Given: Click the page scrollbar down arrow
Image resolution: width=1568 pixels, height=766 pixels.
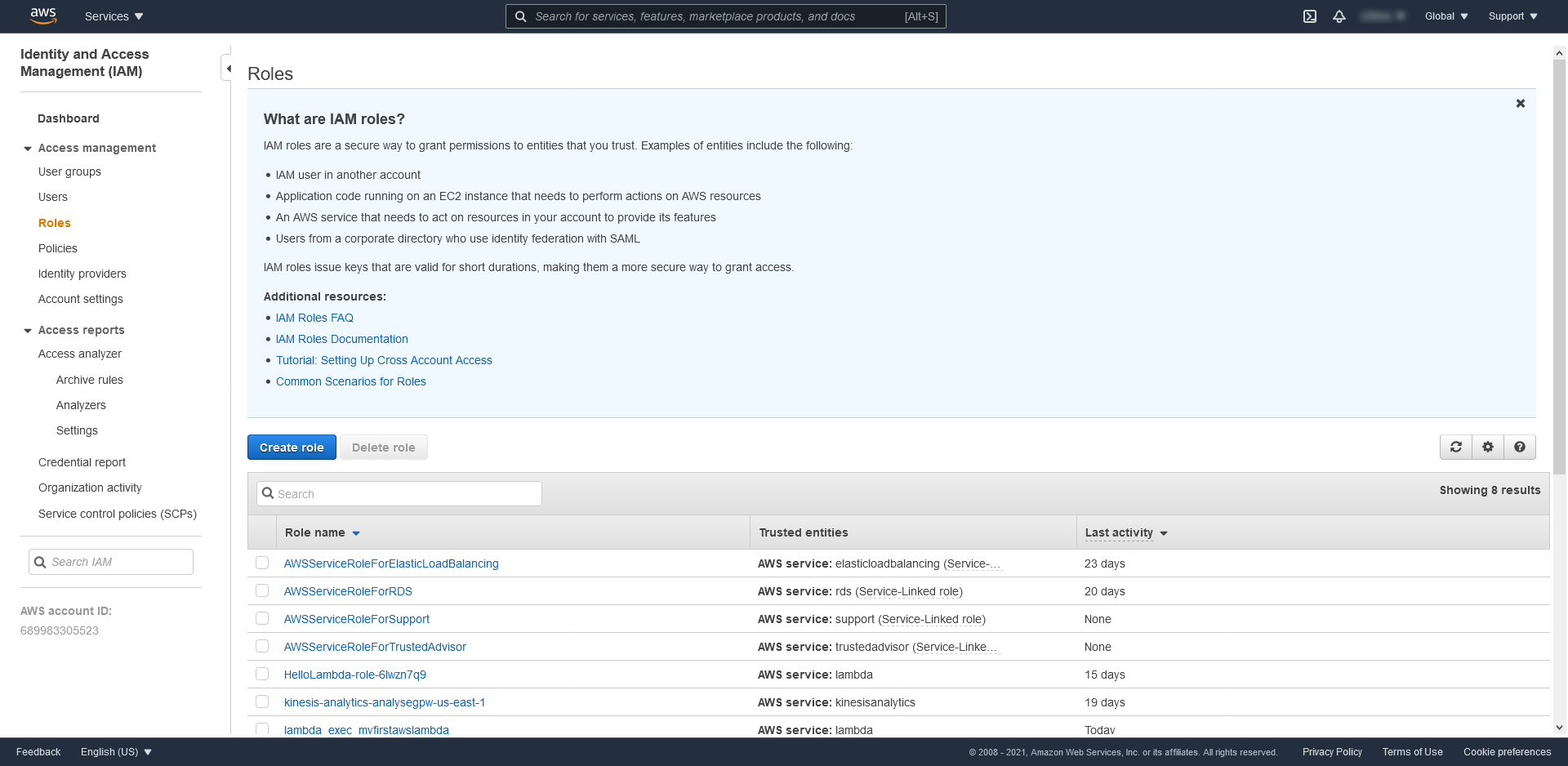Looking at the screenshot, I should point(1559,728).
